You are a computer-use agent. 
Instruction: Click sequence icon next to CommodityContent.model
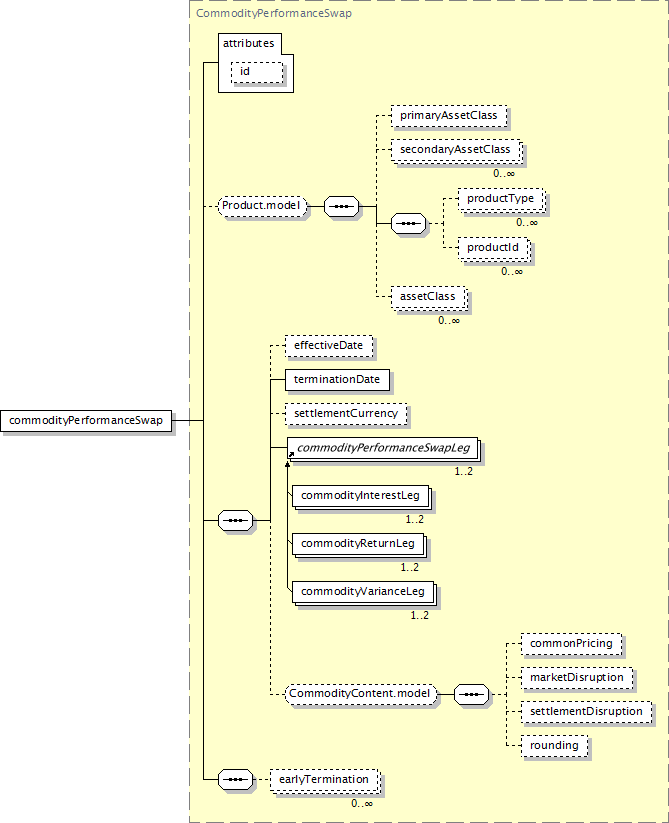471,694
